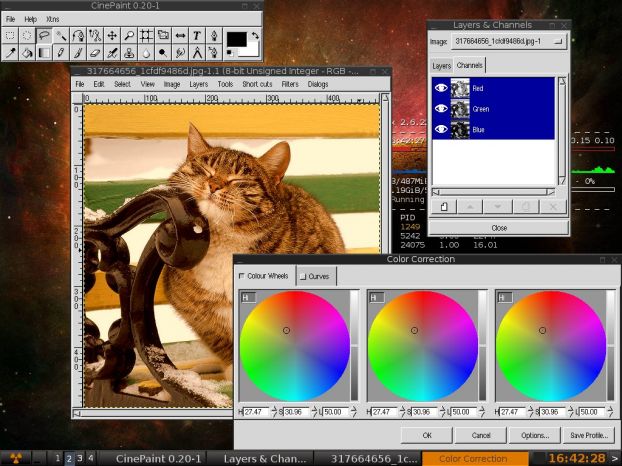Click the Save Profile... button

(589, 435)
